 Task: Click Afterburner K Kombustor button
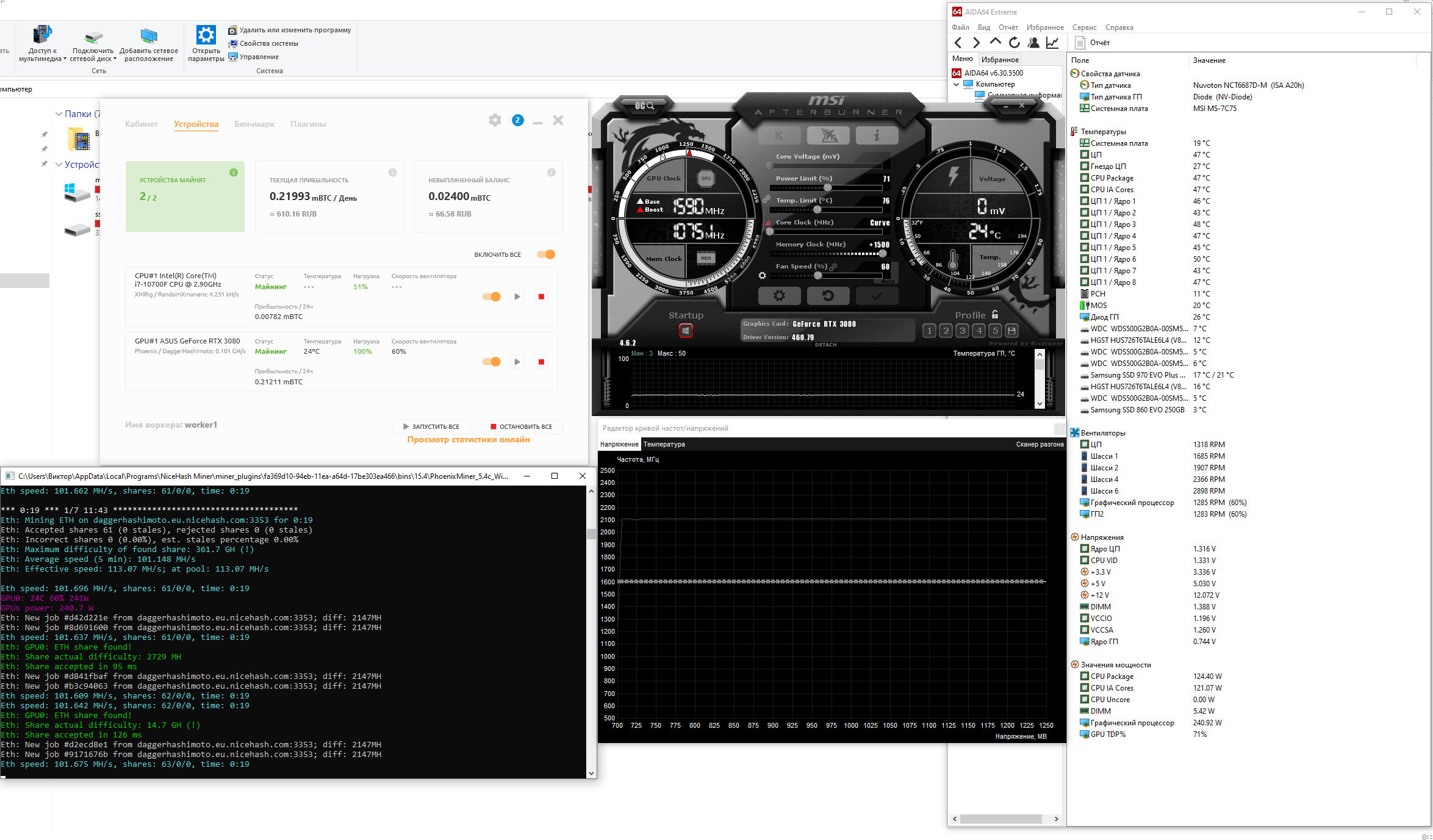point(779,135)
